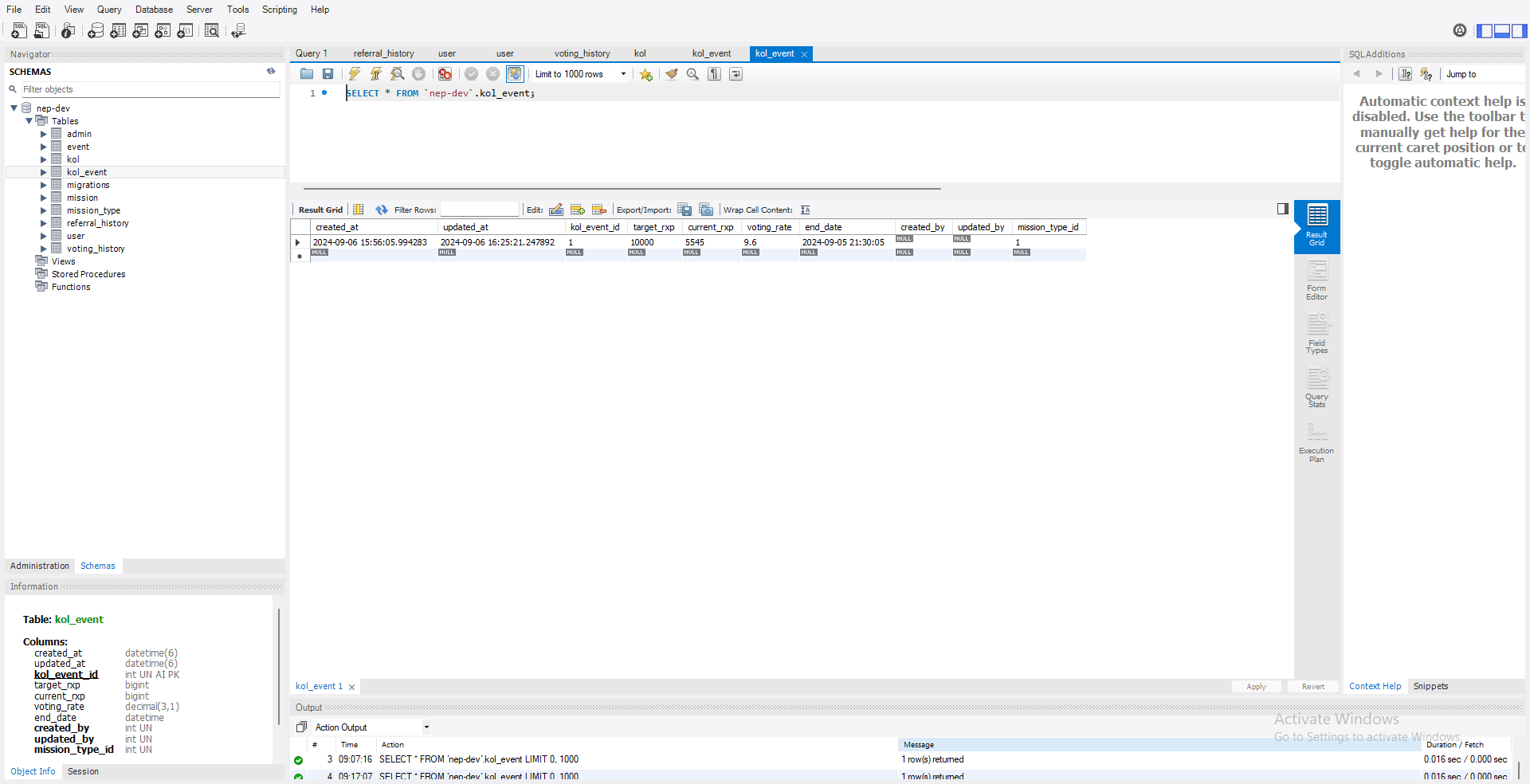Refresh the result grid data

tap(382, 210)
